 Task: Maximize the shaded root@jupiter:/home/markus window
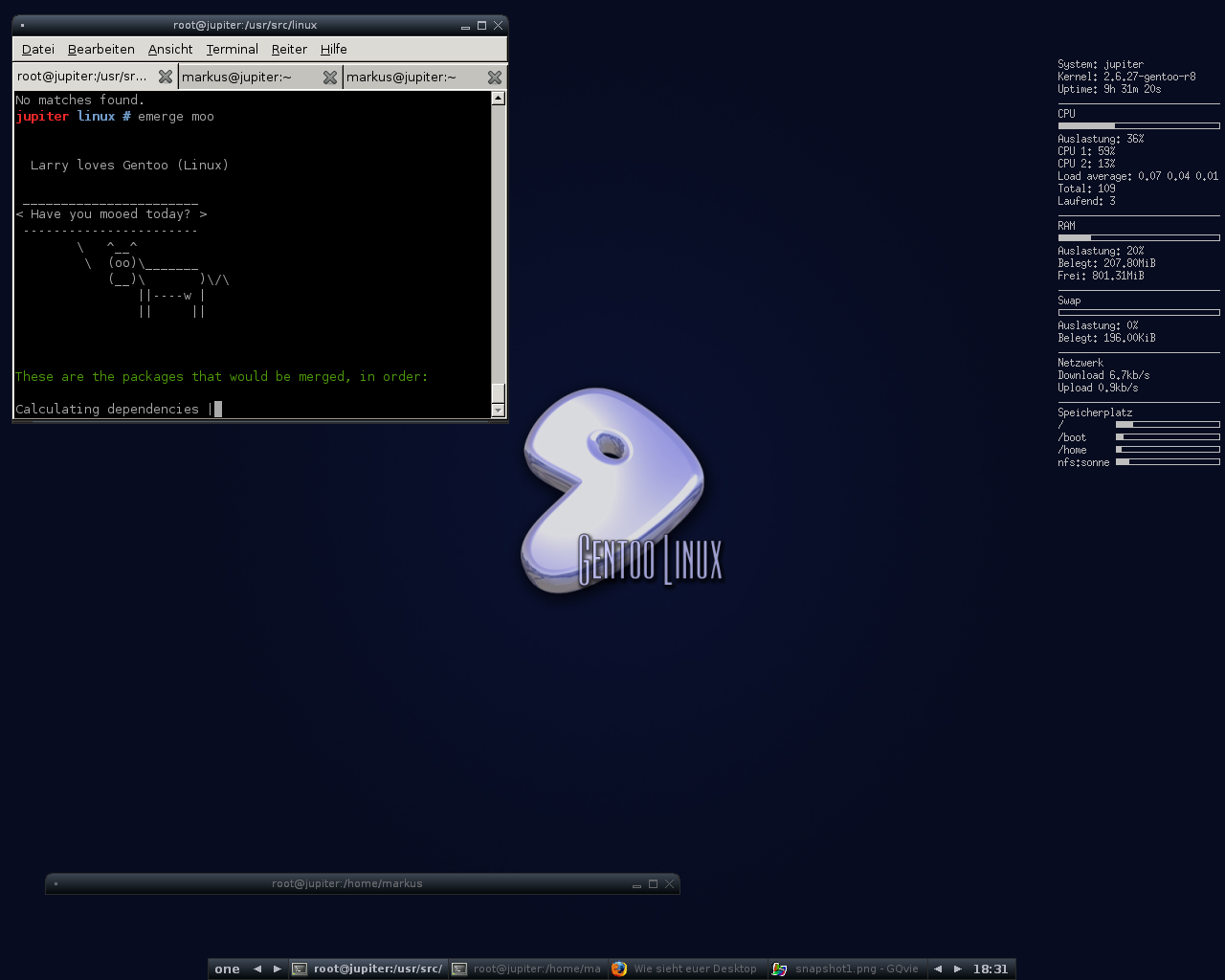pos(653,884)
